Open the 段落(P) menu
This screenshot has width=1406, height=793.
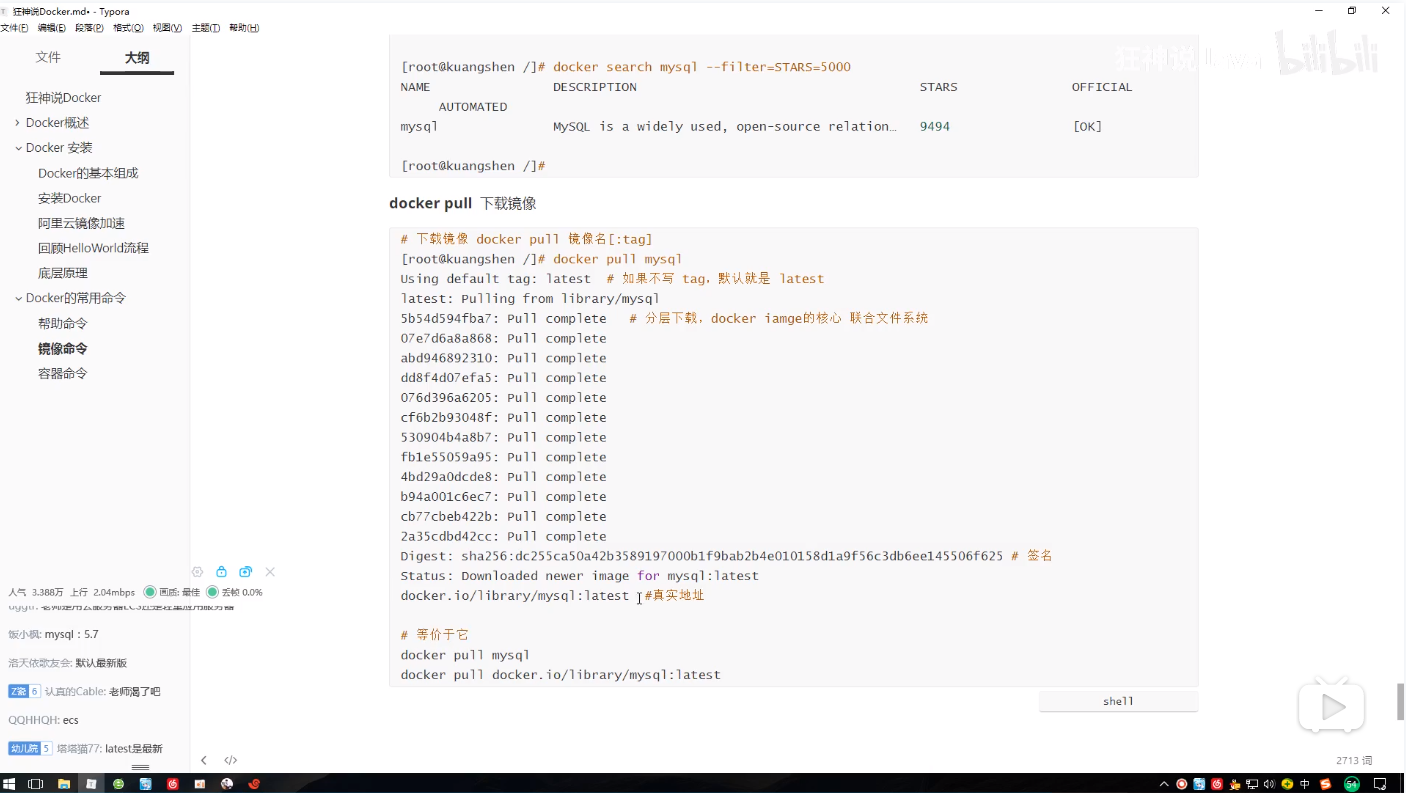point(89,28)
